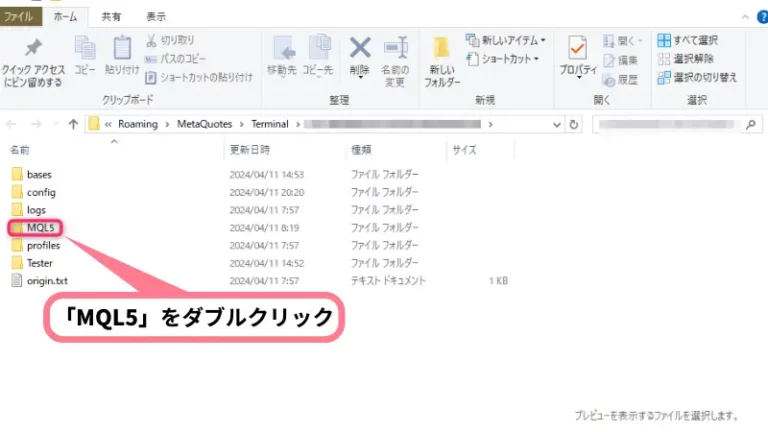The image size is (768, 432).
Task: Click Invert Selection (選択の切り替え)
Action: pos(697,77)
